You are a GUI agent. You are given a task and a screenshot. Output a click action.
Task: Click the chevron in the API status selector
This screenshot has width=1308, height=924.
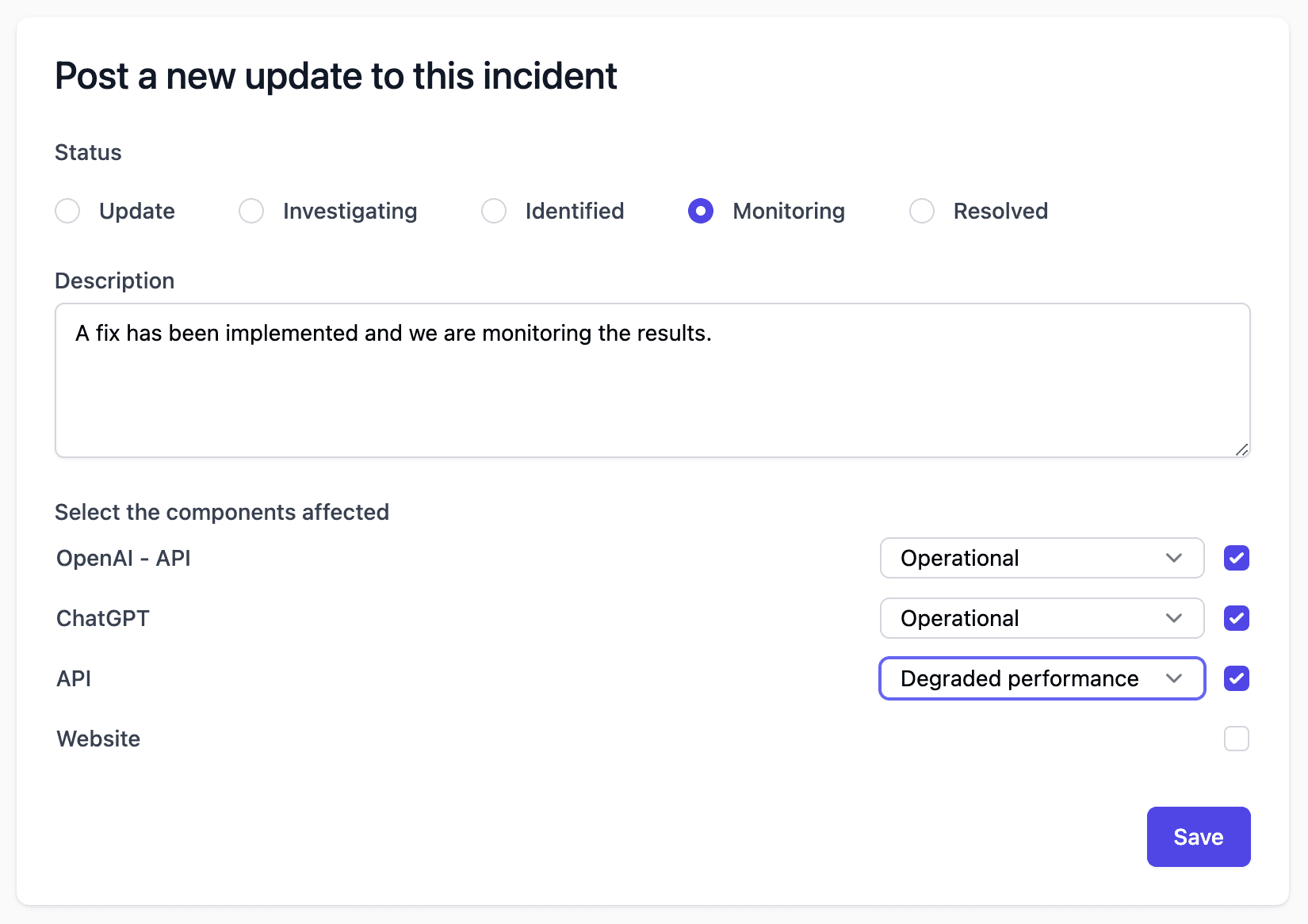coord(1174,678)
